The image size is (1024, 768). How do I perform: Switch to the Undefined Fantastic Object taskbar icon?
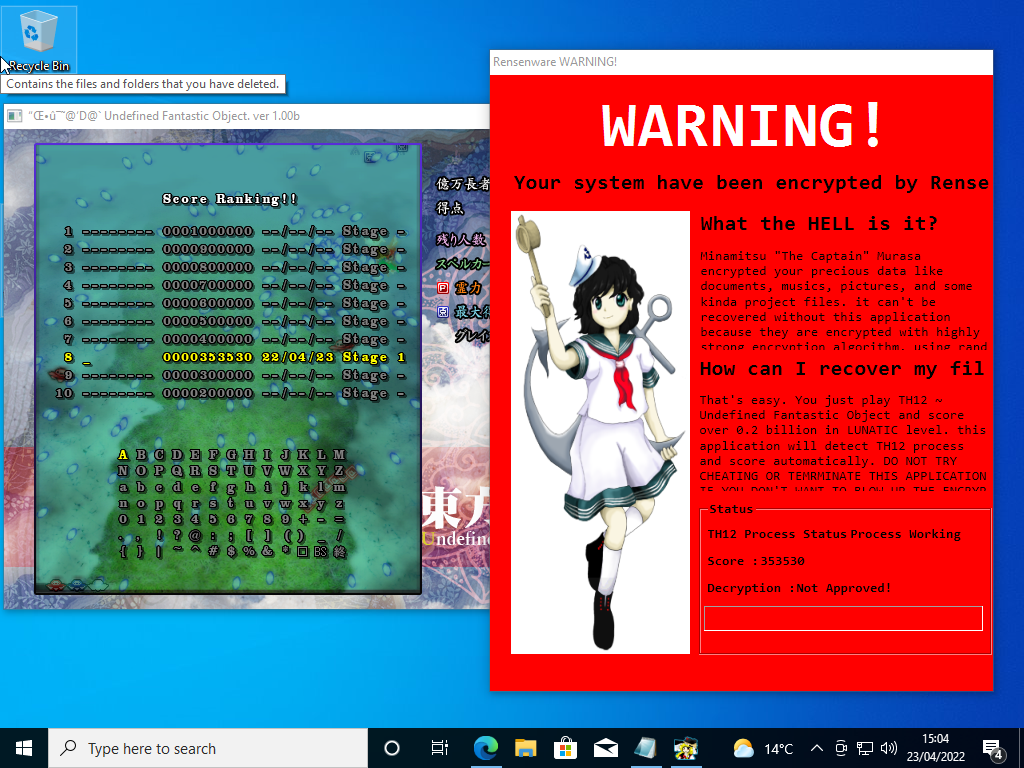tap(686, 747)
